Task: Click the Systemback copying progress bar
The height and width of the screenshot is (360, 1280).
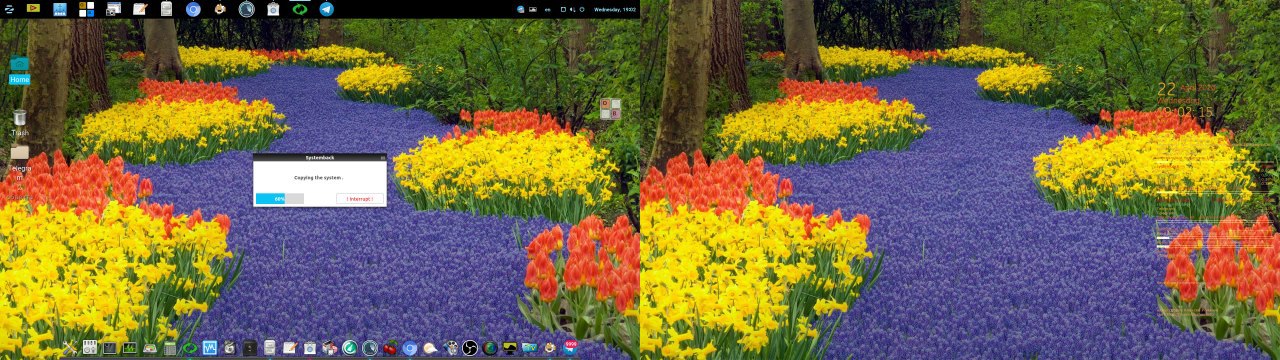Action: 279,199
